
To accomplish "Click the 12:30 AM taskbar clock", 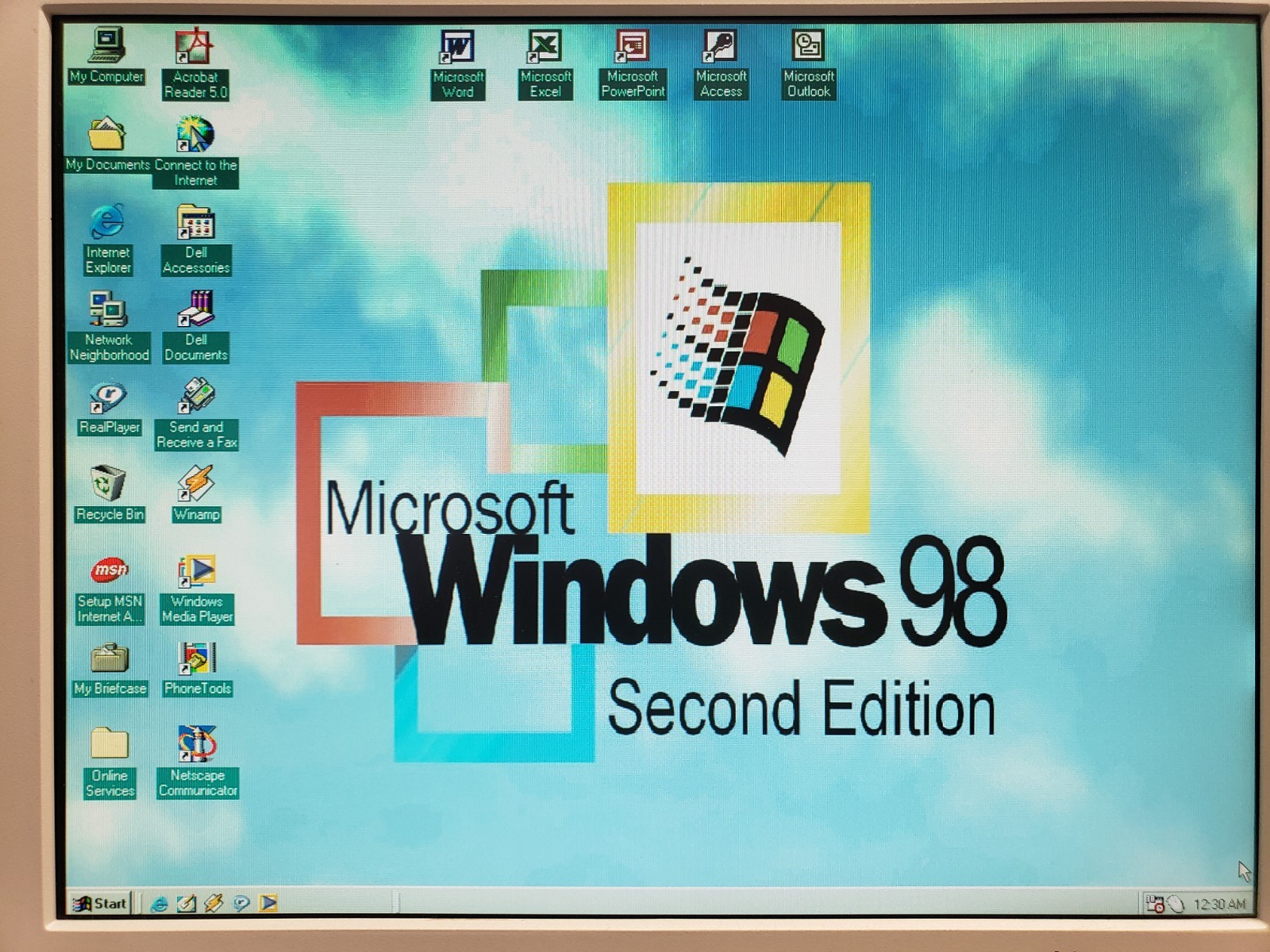I will click(1219, 904).
